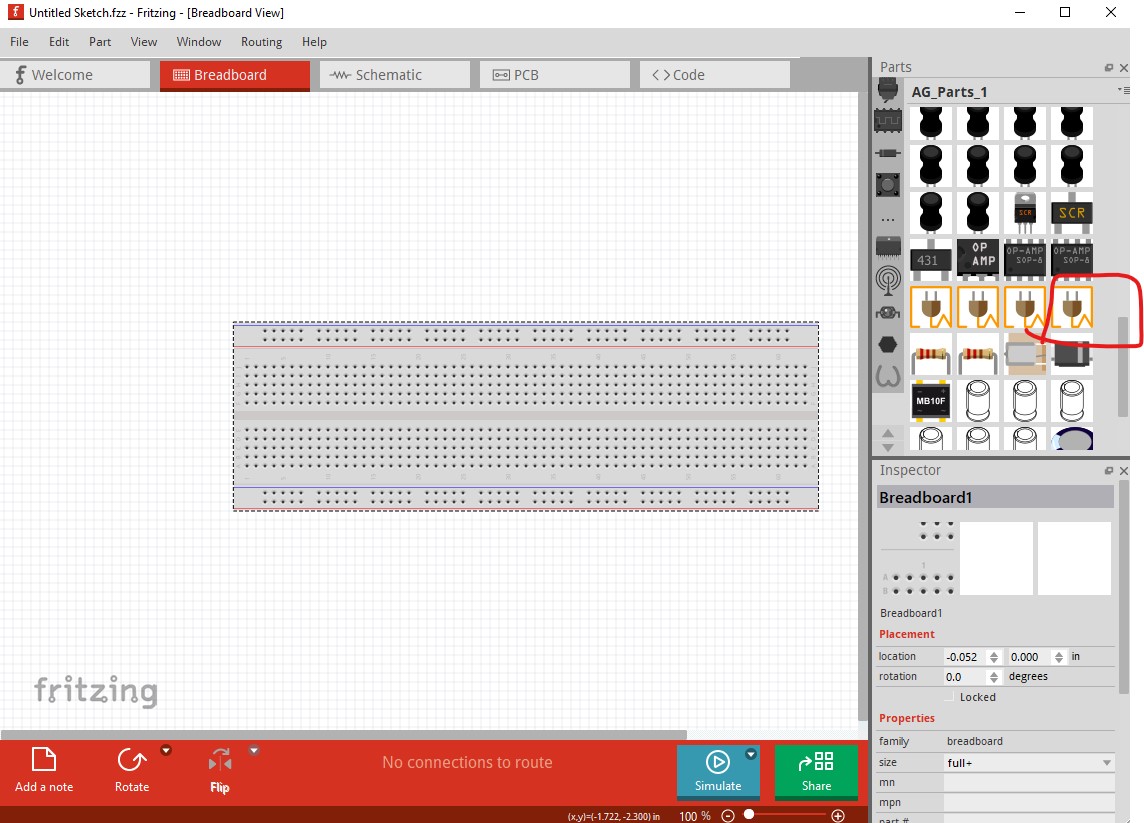
Task: Choose the OP AMP DIP part
Action: coord(978,257)
